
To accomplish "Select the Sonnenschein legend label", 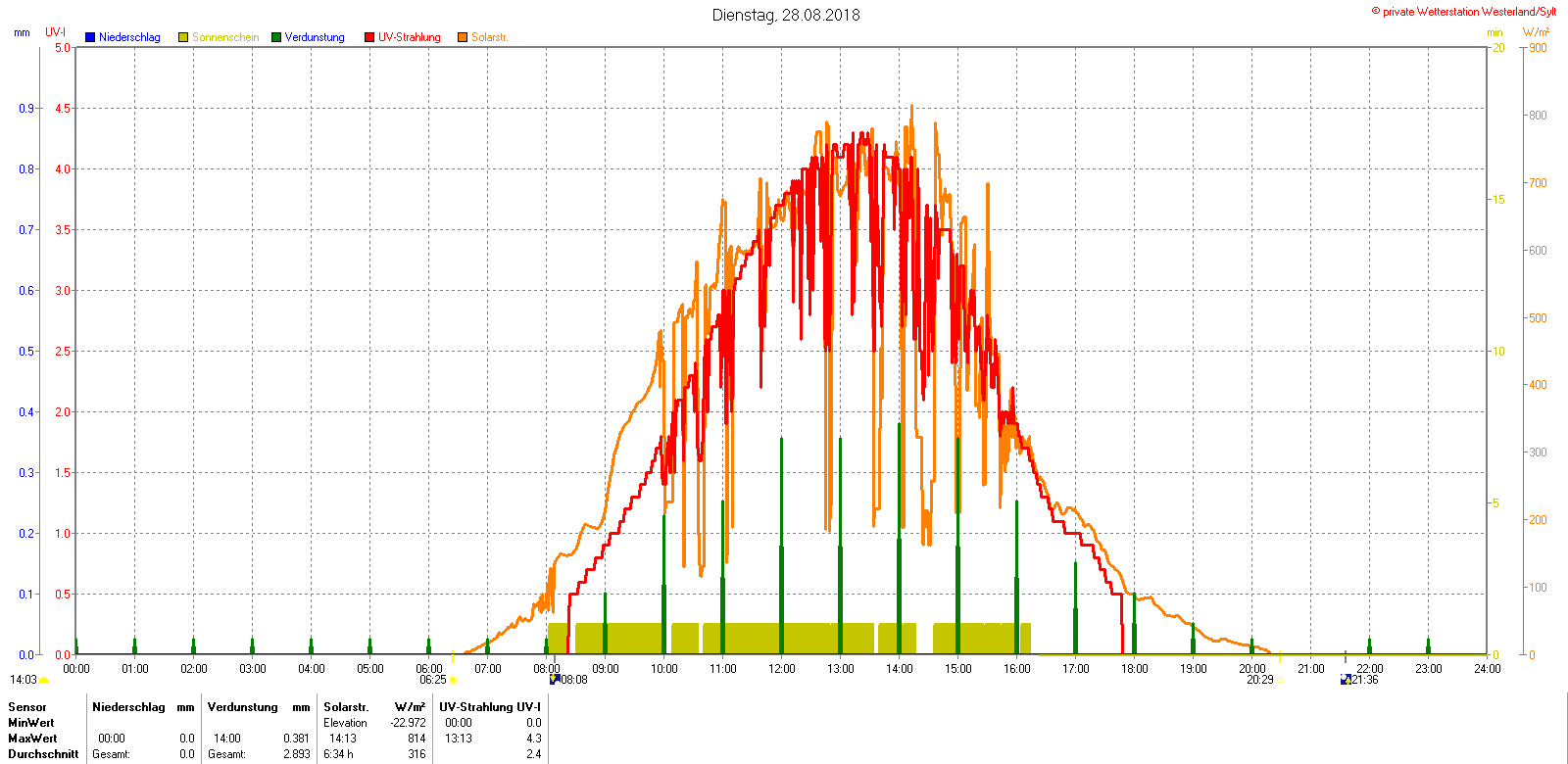I will click(x=225, y=37).
